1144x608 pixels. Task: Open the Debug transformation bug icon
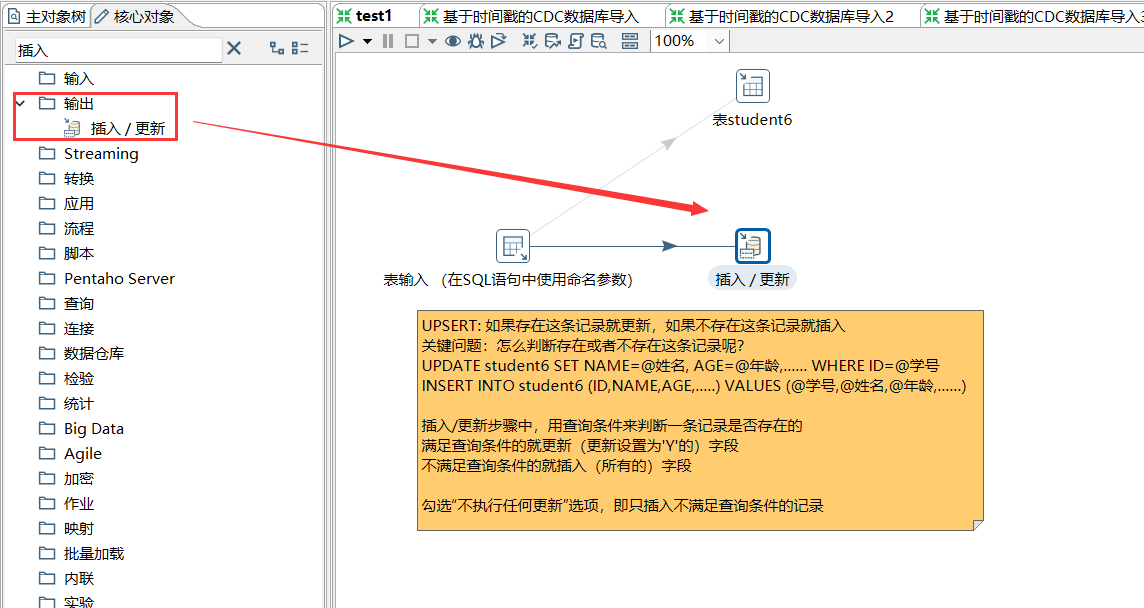tap(476, 41)
